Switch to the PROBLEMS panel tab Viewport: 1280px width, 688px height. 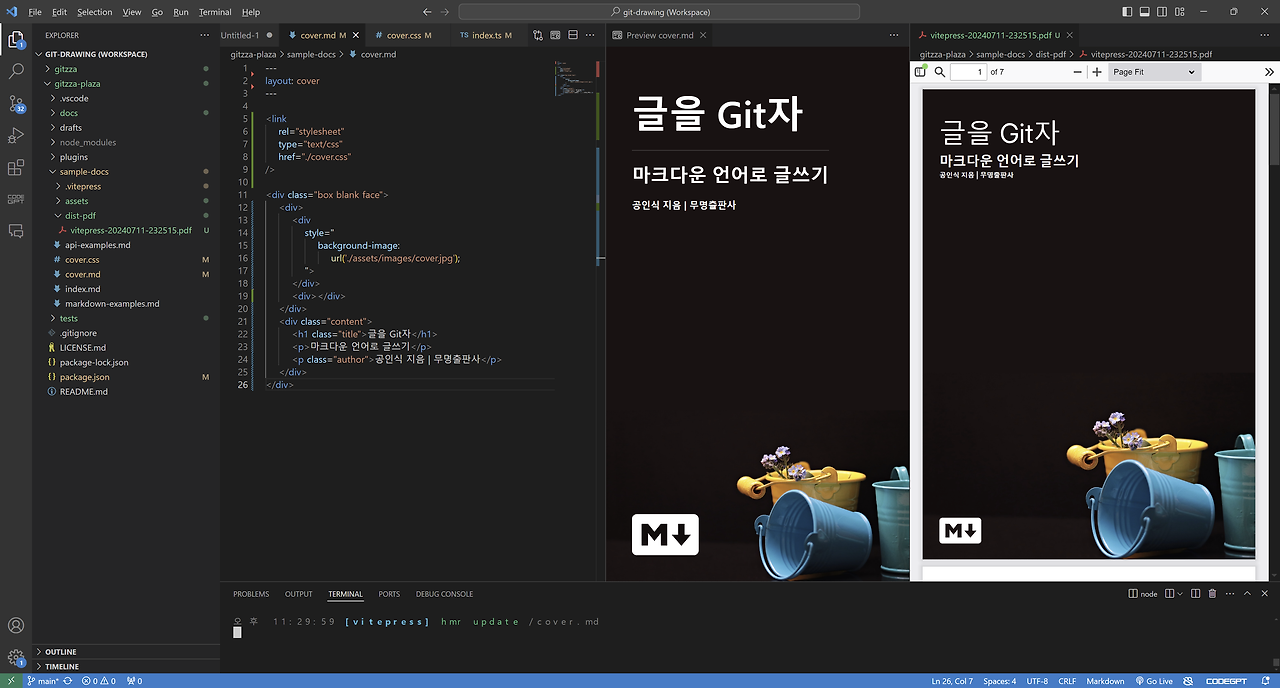point(251,594)
